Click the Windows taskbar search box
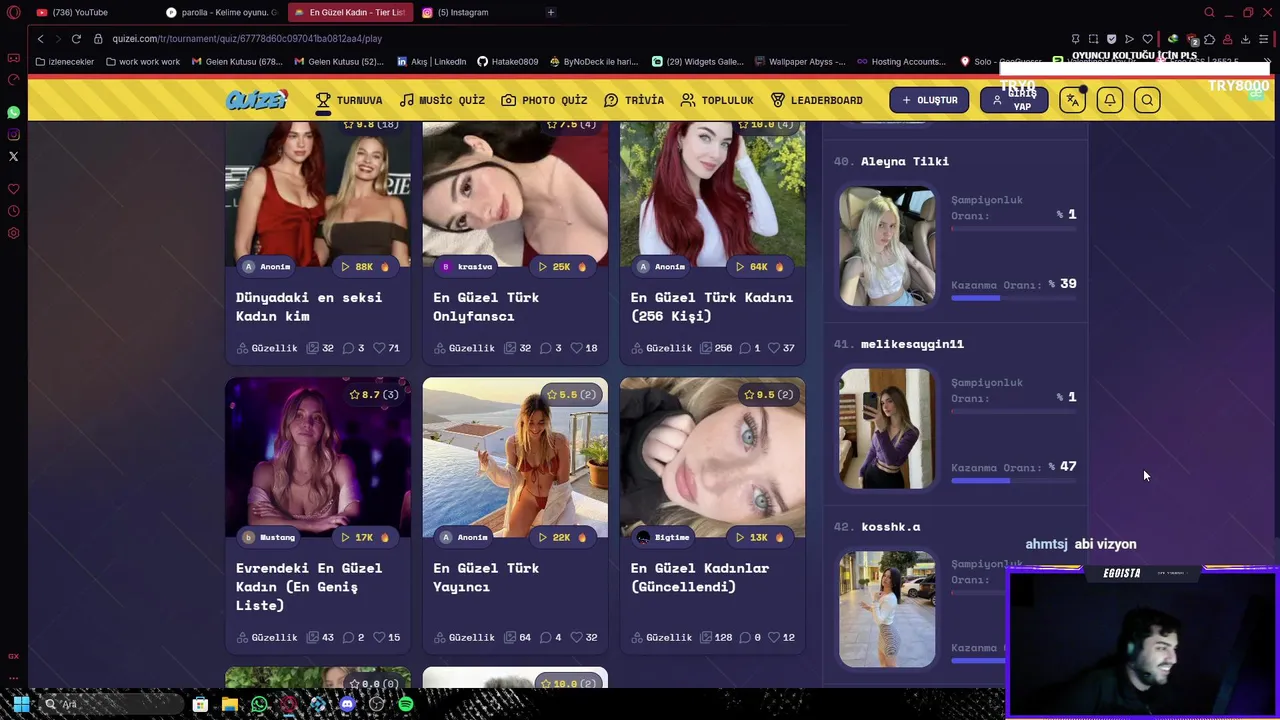 tap(112, 704)
